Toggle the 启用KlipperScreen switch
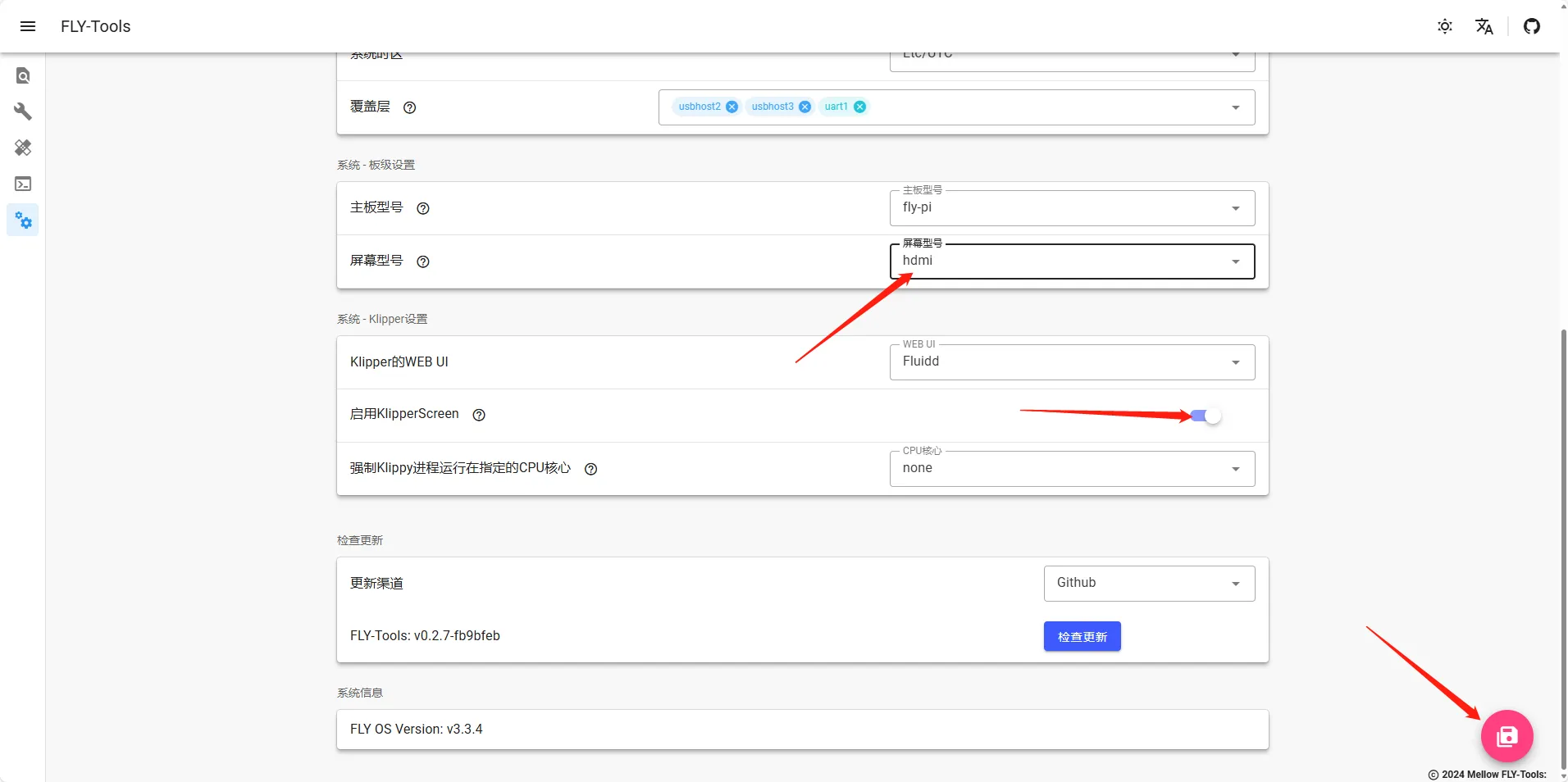Viewport: 1568px width, 782px height. pyautogui.click(x=1206, y=416)
